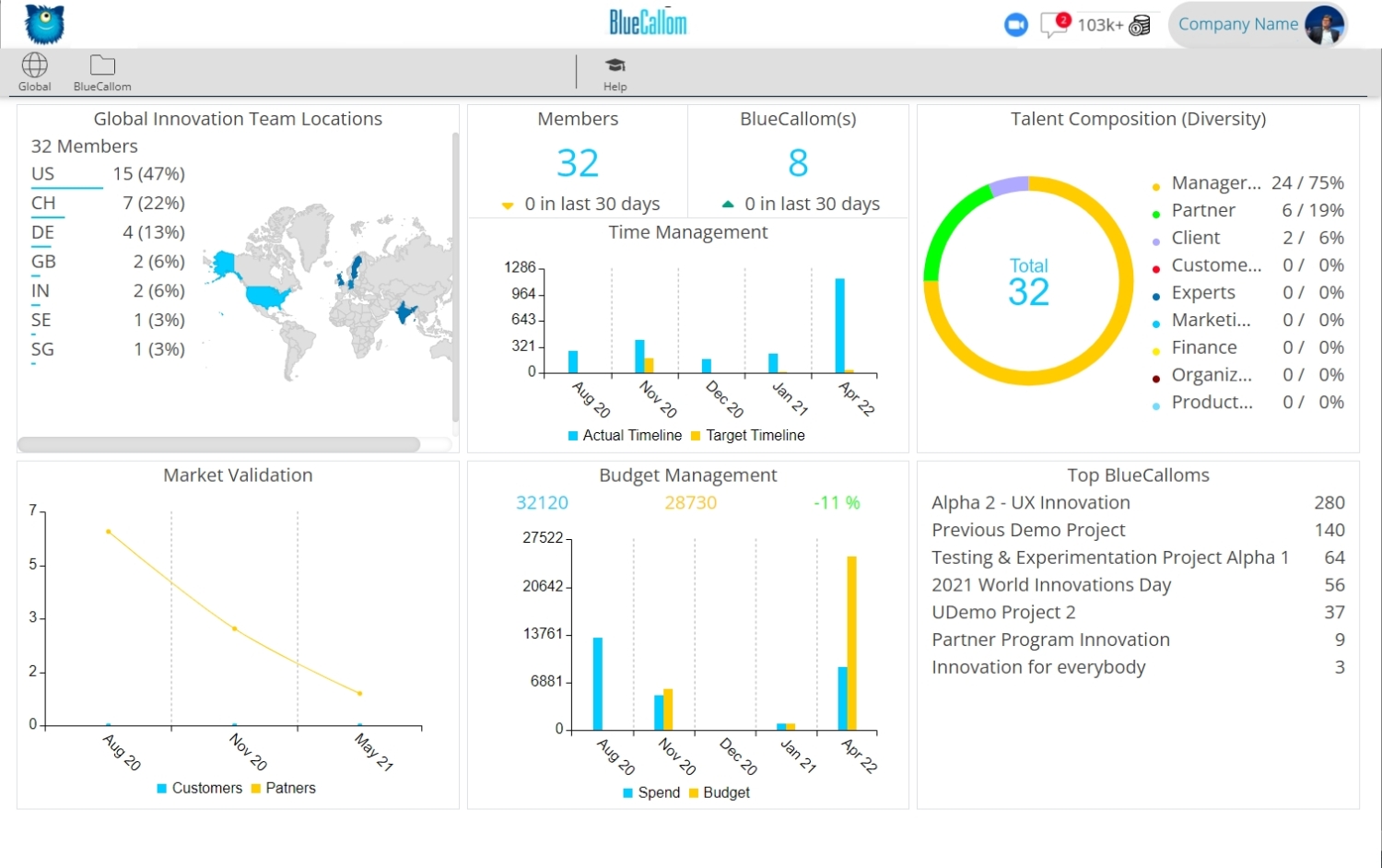Screen dimensions: 1382x868
Task: Click the locations panel vertical scrollbar
Action: pyautogui.click(x=455, y=276)
